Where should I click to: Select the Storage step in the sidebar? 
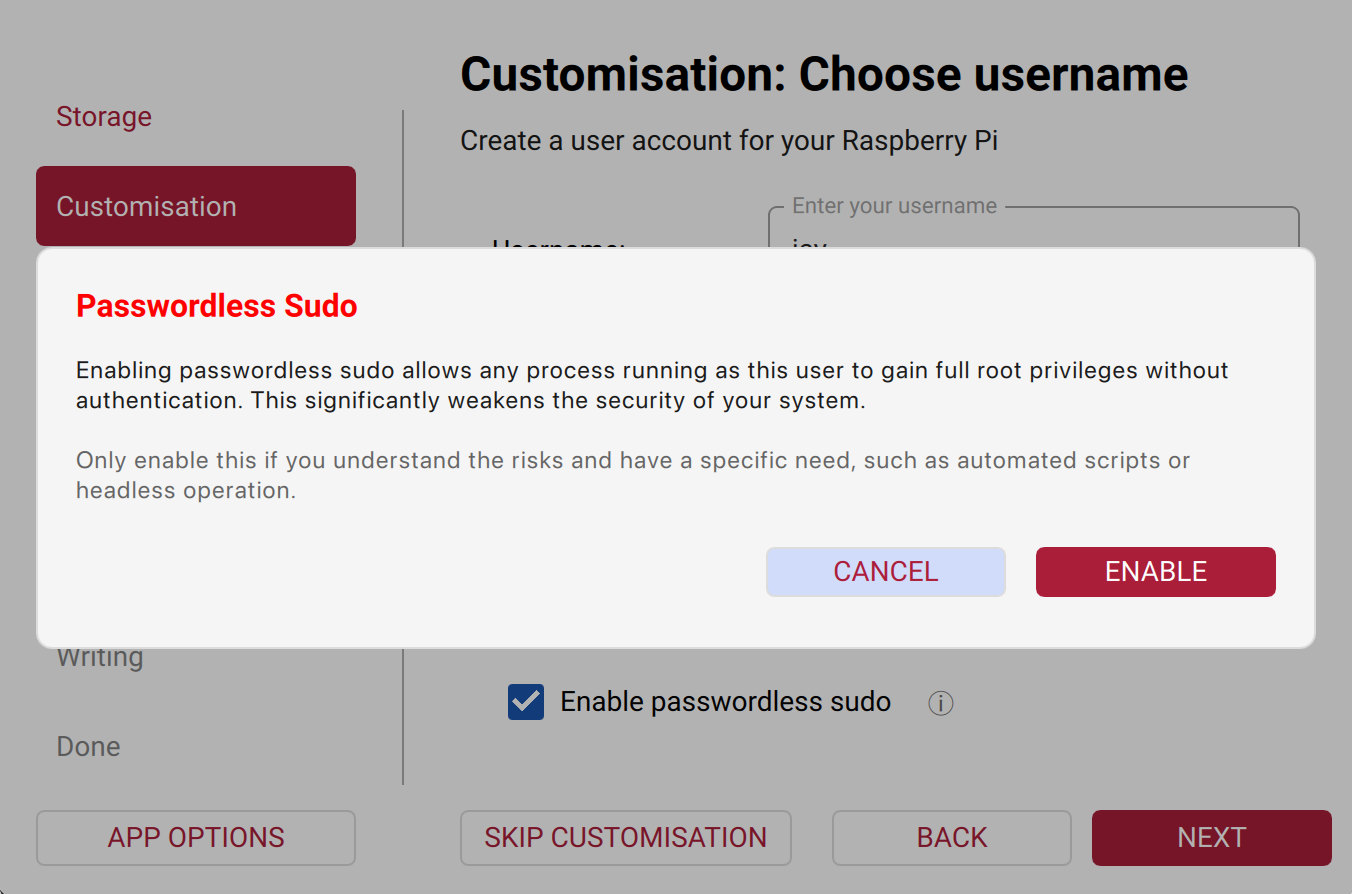tap(104, 116)
